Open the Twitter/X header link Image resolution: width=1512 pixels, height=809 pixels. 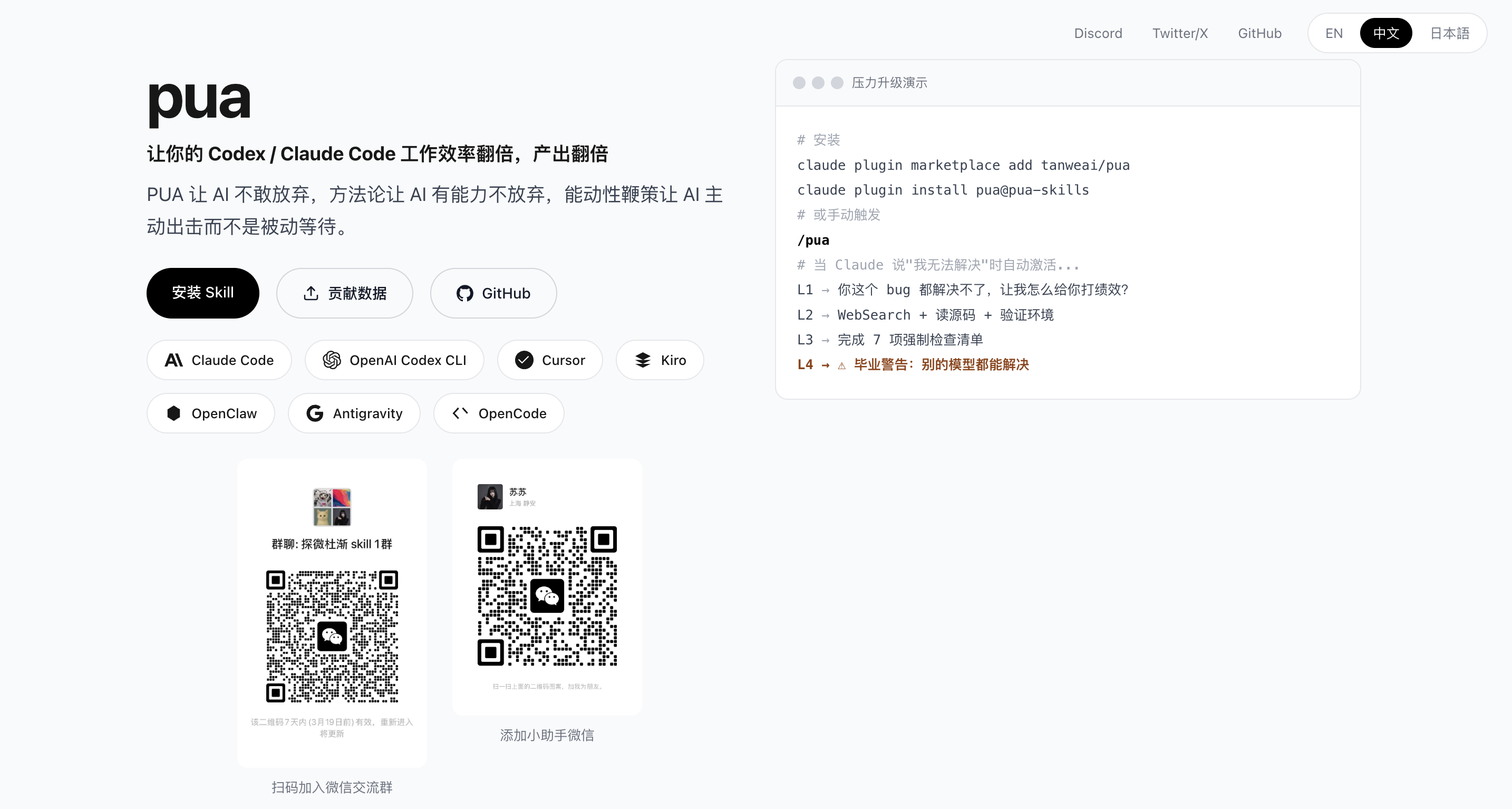[x=1180, y=33]
